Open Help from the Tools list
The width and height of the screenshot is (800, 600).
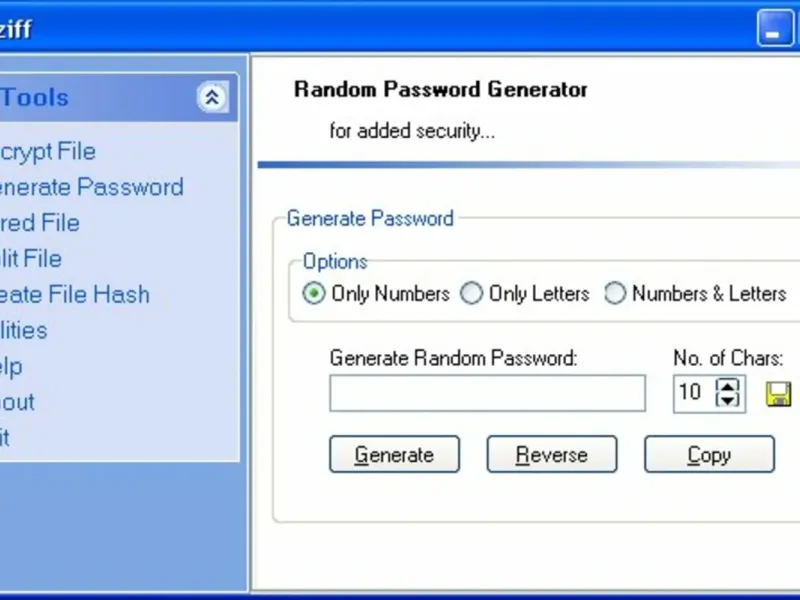11,366
